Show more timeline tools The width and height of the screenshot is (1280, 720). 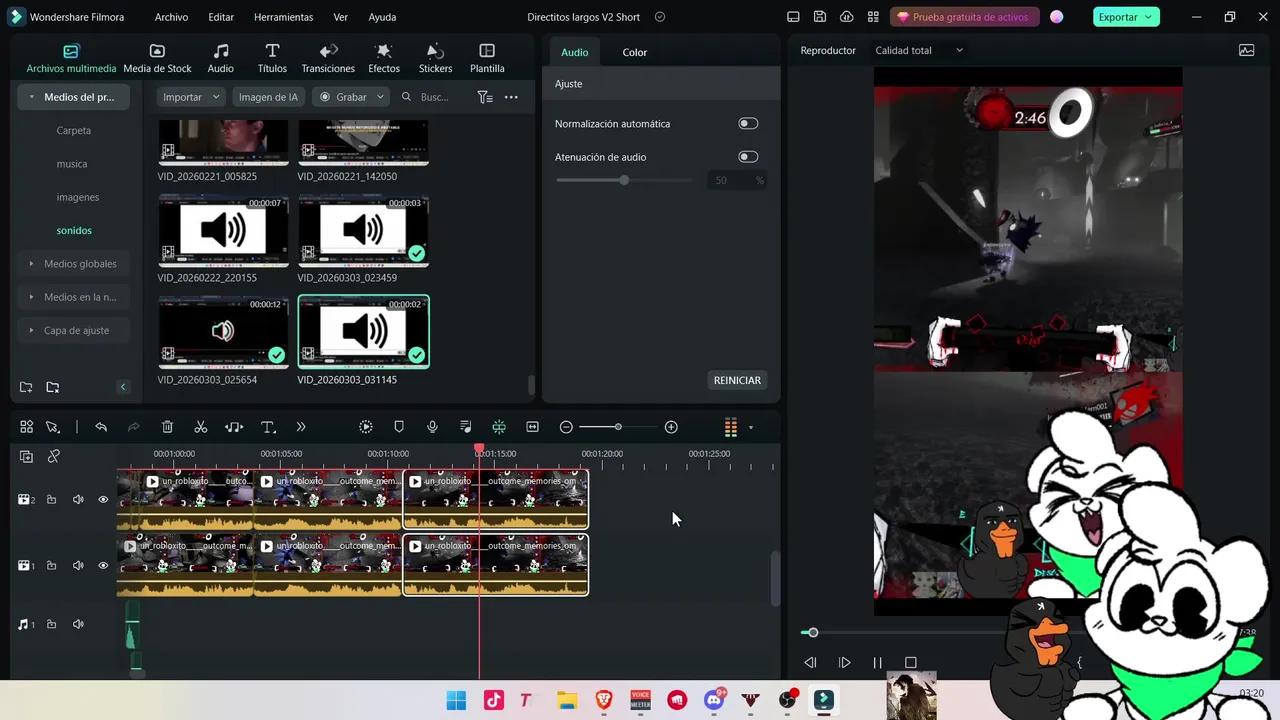[301, 427]
